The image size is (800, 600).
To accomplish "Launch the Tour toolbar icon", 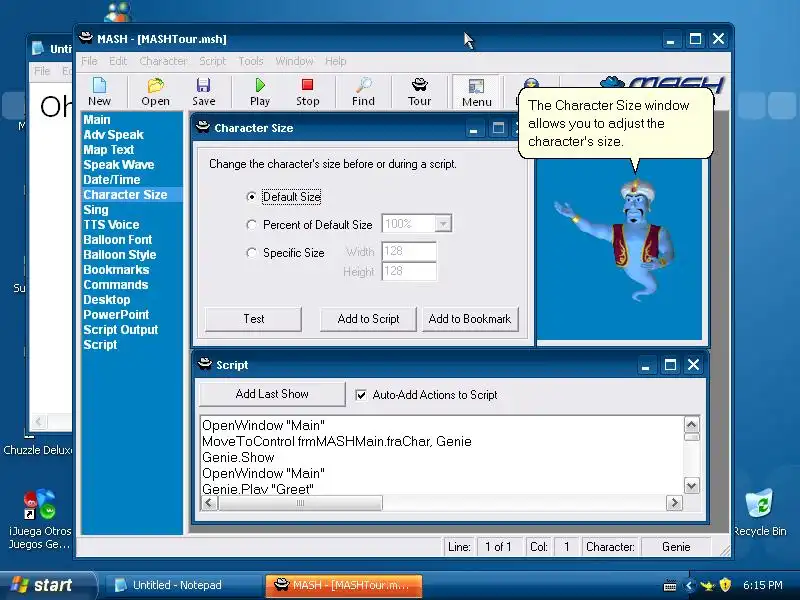I will [x=419, y=85].
